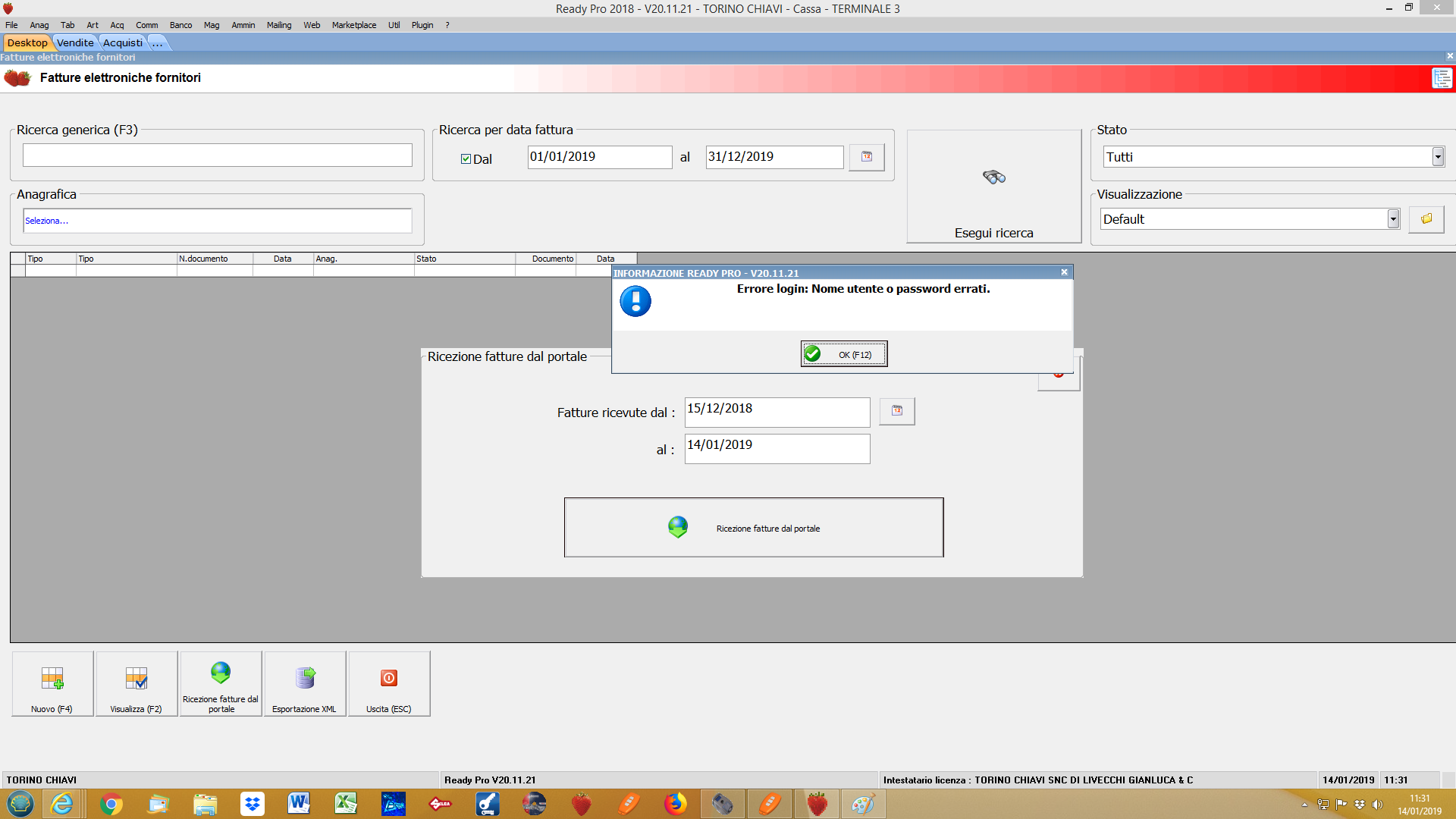Click the active Ready Pro strawberry taskbar icon

(817, 804)
